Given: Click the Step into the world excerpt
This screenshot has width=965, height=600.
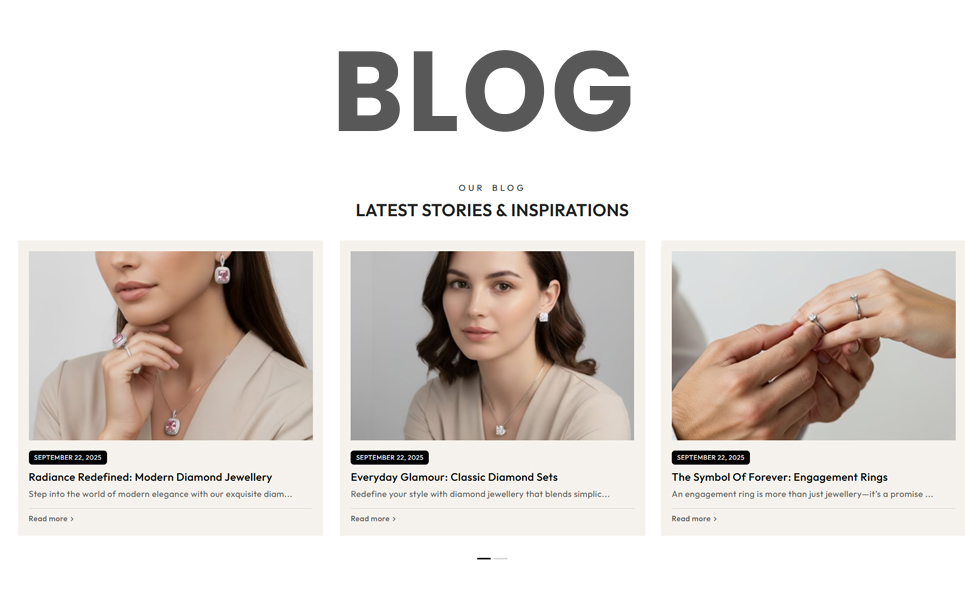Looking at the screenshot, I should [x=160, y=494].
